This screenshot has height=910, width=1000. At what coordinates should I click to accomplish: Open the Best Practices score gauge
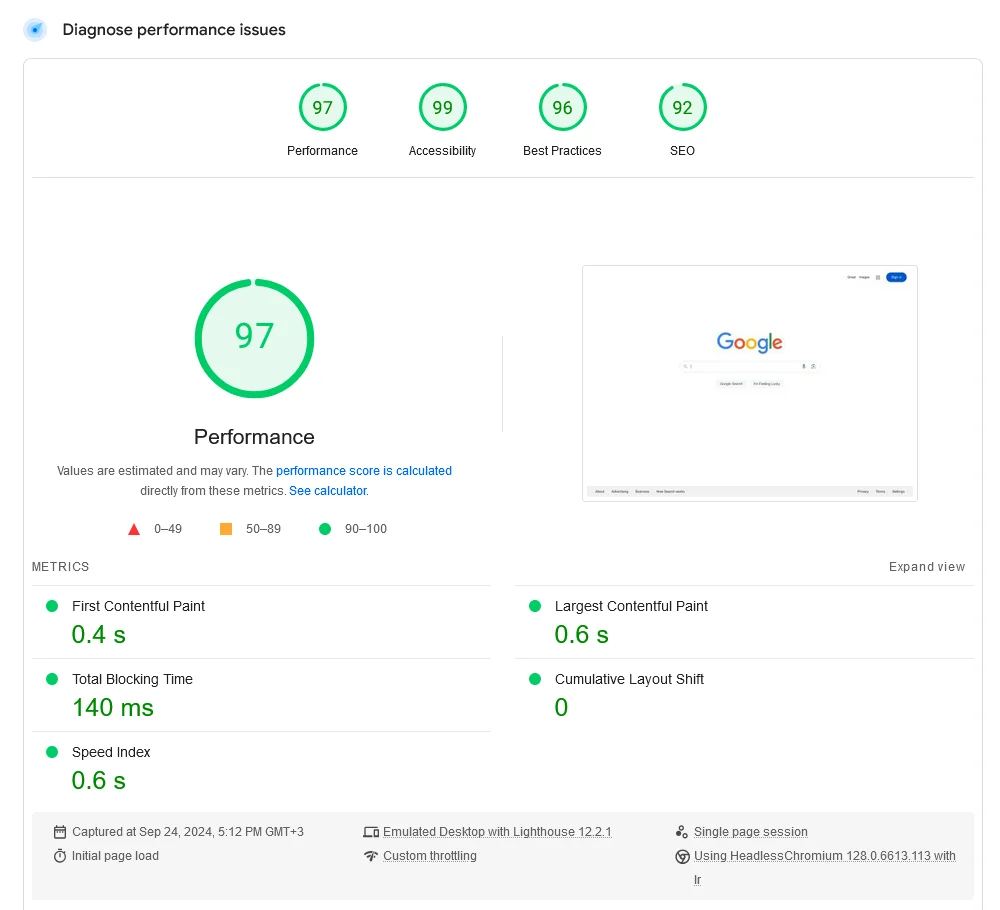click(562, 107)
